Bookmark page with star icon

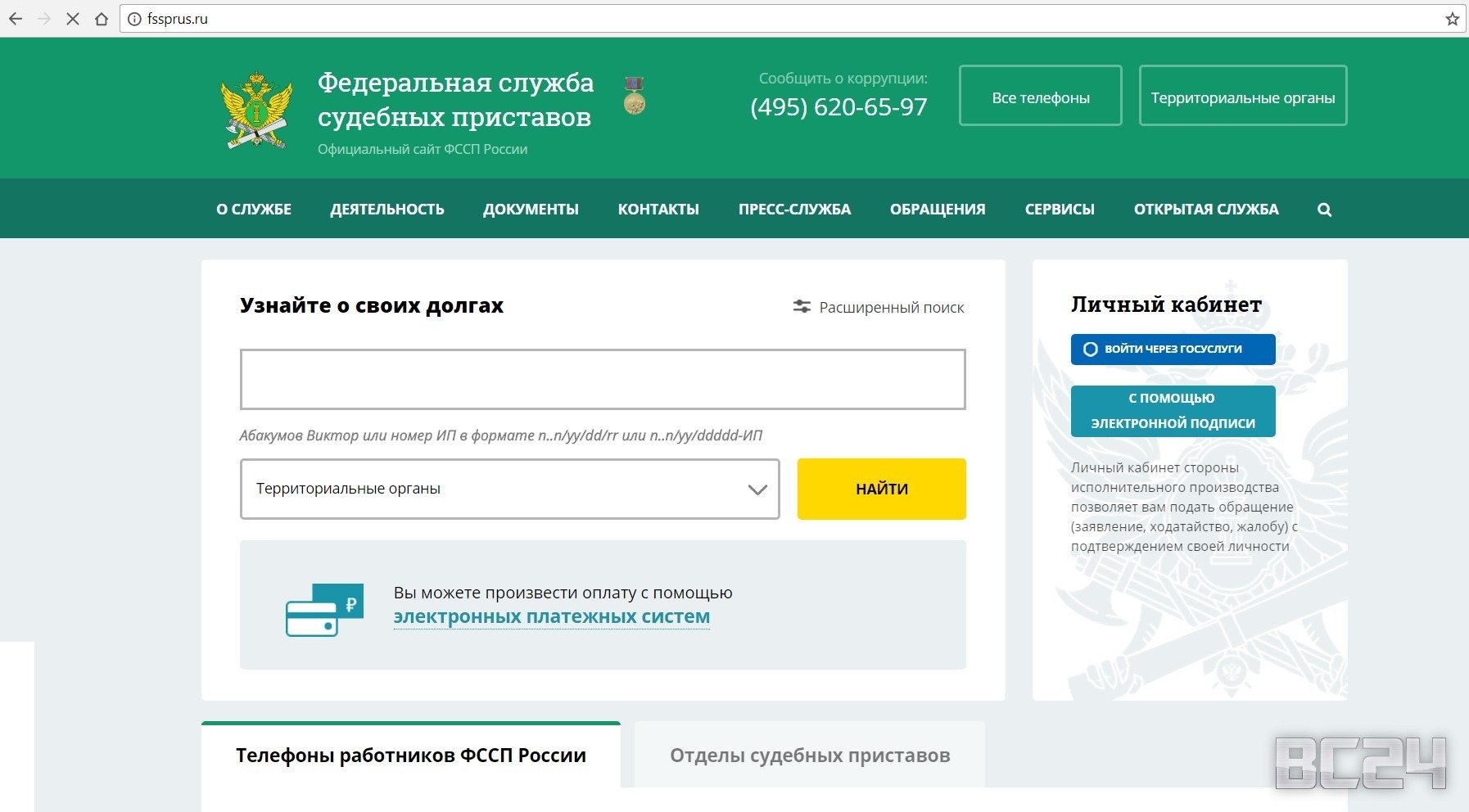pos(1452,19)
